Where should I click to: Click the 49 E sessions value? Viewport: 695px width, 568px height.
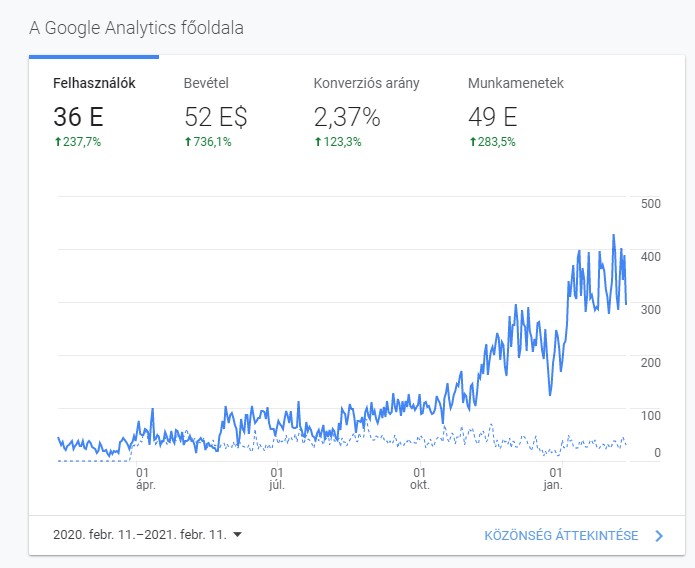(x=493, y=117)
